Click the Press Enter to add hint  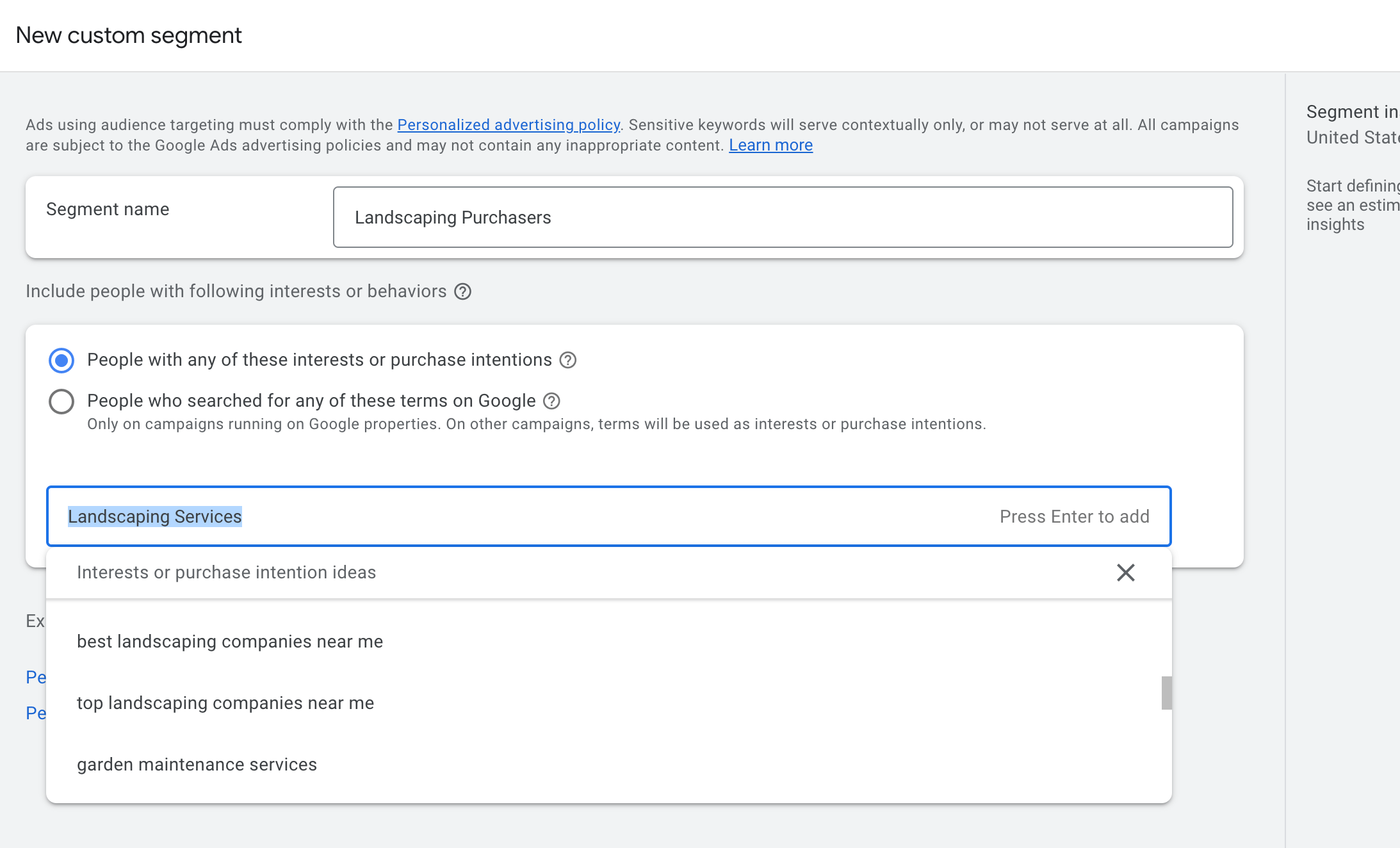pyautogui.click(x=1074, y=516)
